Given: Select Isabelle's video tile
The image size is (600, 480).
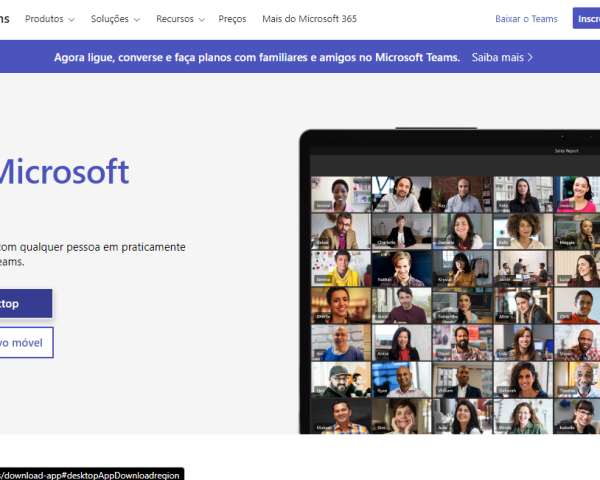Looking at the screenshot, I should point(577,416).
